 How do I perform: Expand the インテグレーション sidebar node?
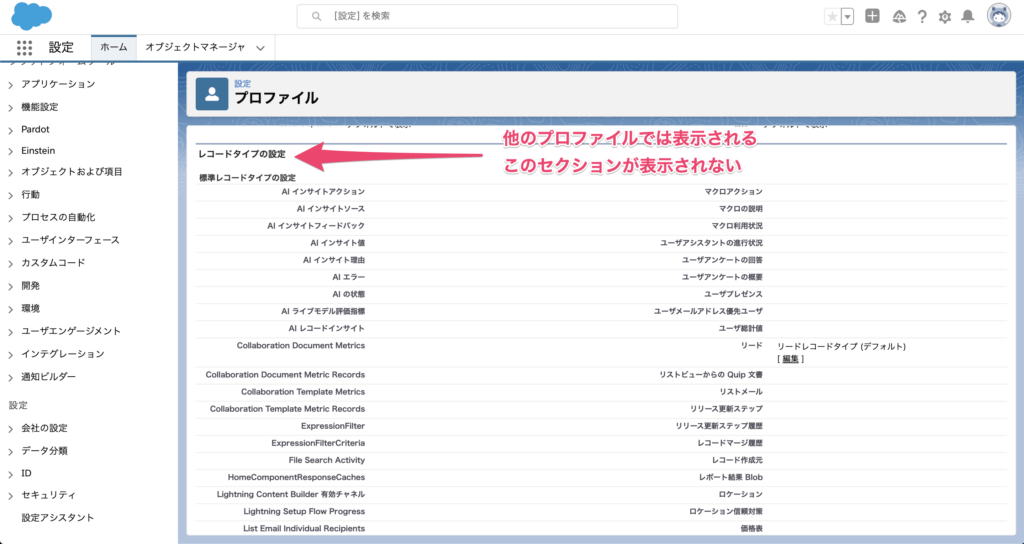tap(10, 355)
